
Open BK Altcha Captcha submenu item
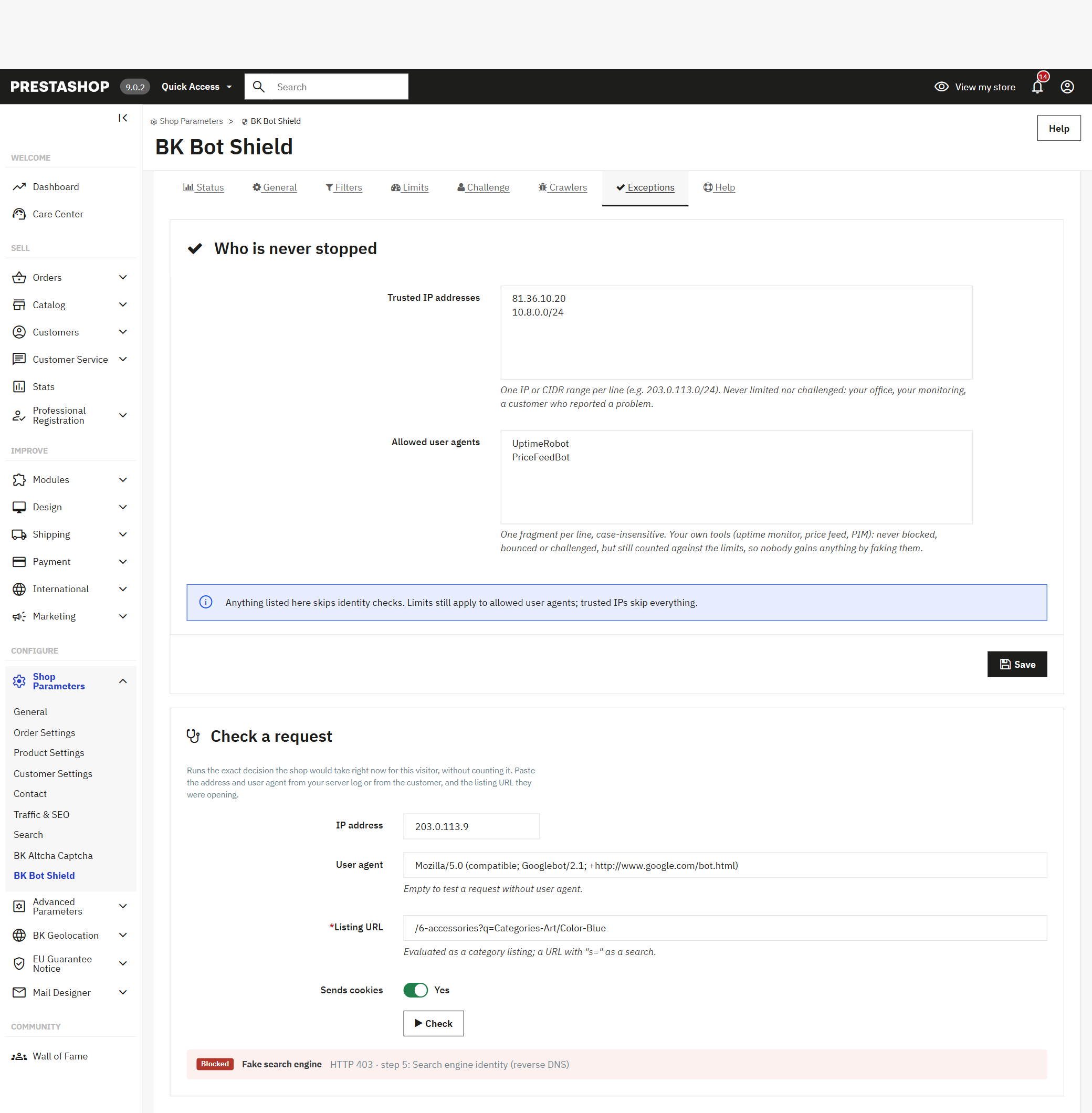pos(54,856)
